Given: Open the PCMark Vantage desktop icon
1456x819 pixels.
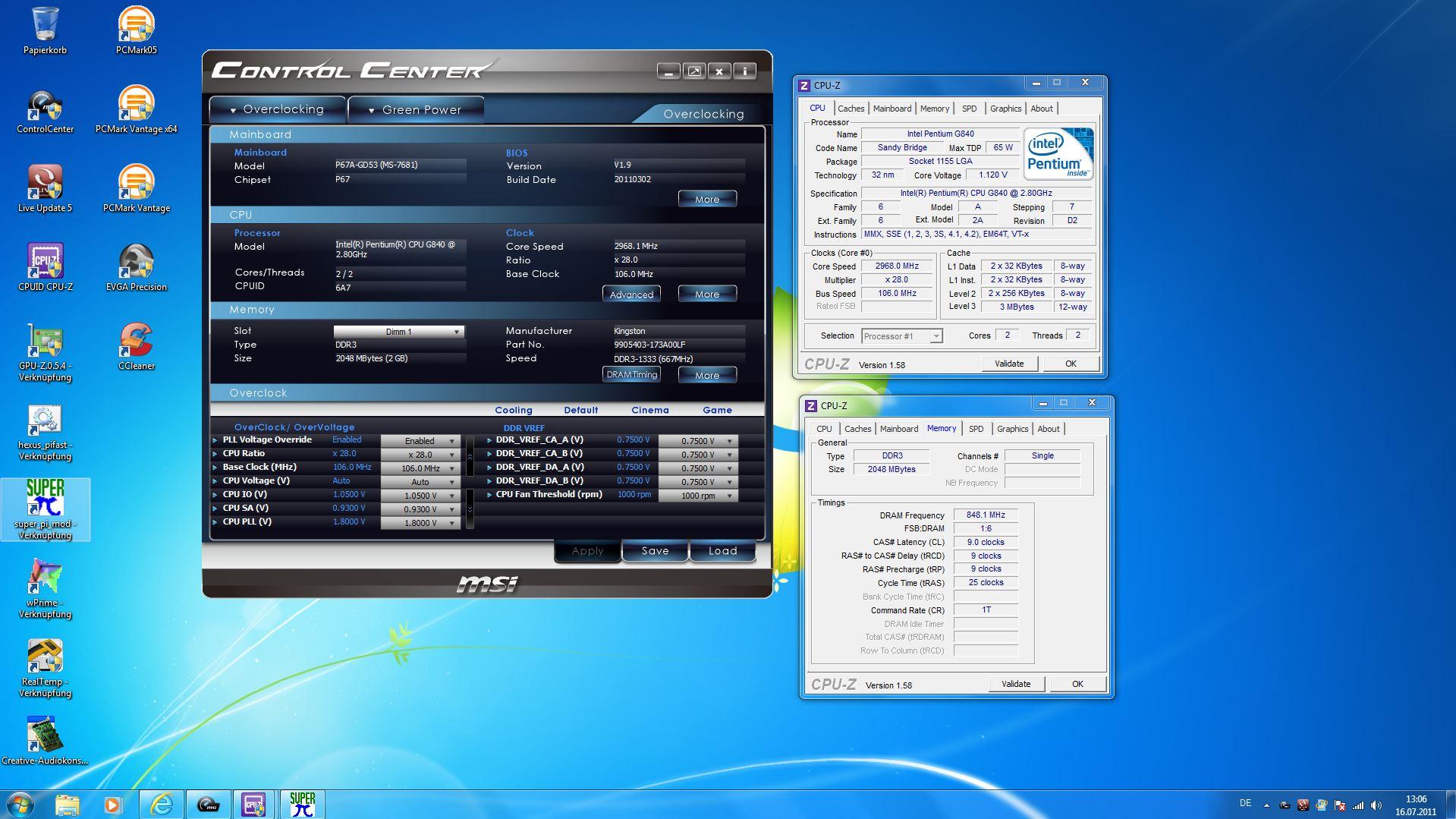Looking at the screenshot, I should (x=136, y=189).
